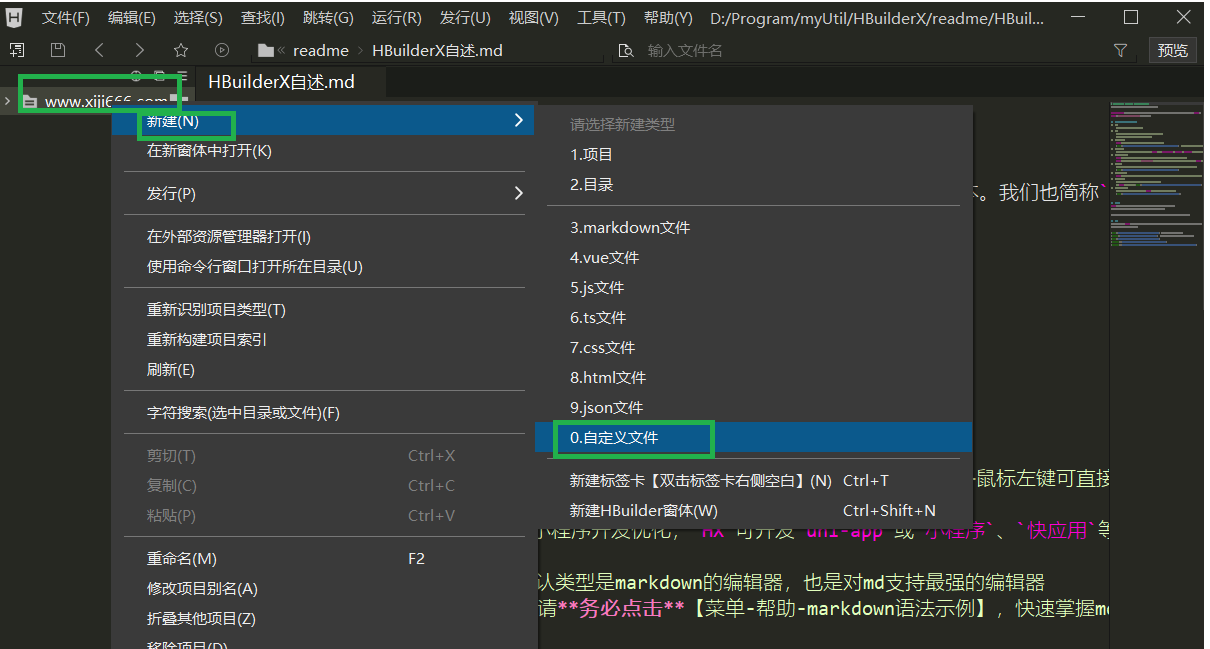The width and height of the screenshot is (1210, 649).
Task: Choose 重新构建项目索引
Action: [x=323, y=340]
